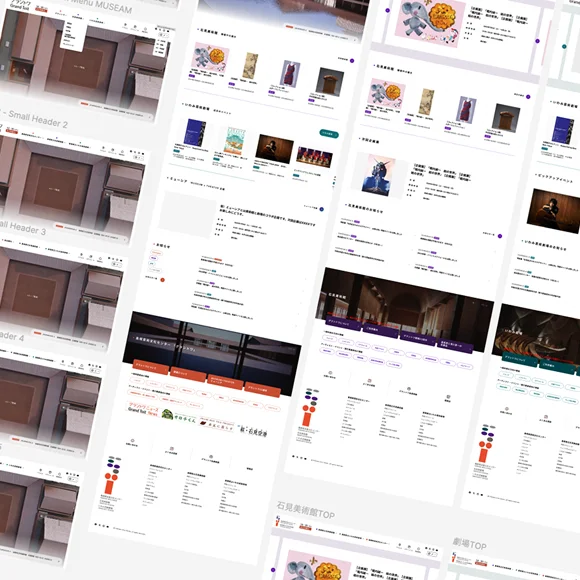Open the elephant hero image in the 石見美術館TOP frame
Viewport: 580px width, 580px height.
tap(319, 565)
